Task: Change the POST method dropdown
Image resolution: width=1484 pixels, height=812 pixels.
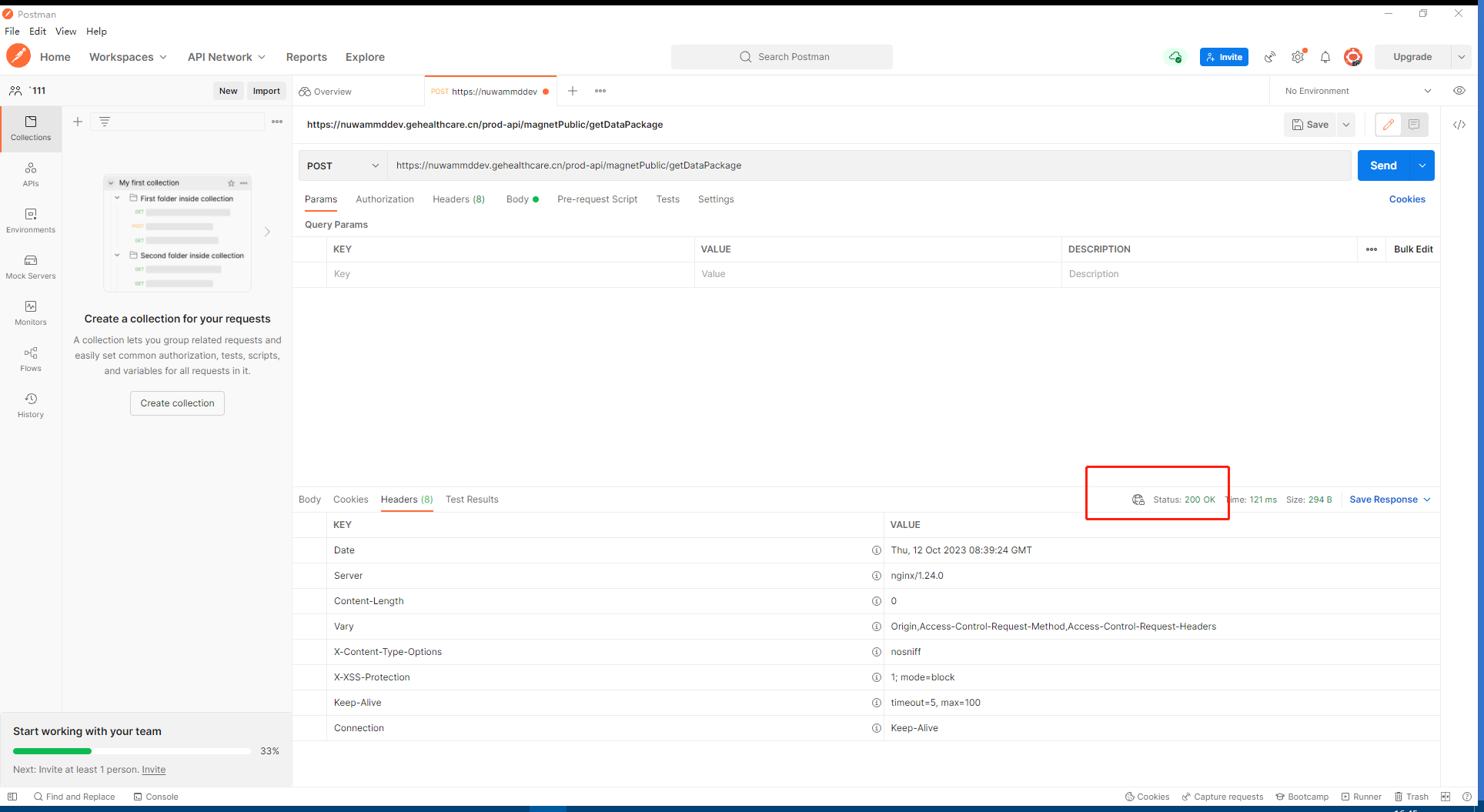Action: [343, 165]
